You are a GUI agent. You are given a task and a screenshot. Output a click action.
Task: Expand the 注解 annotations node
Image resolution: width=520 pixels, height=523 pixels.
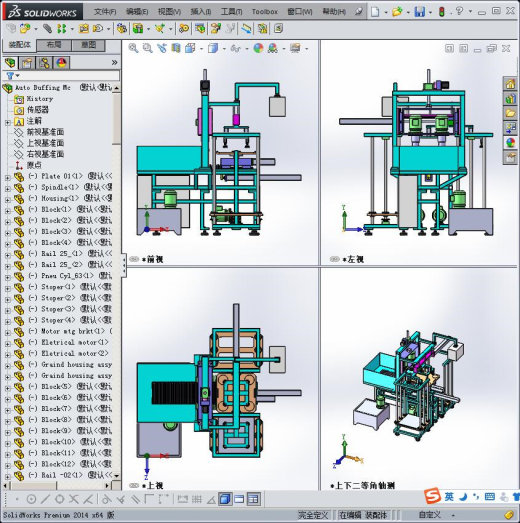7,122
